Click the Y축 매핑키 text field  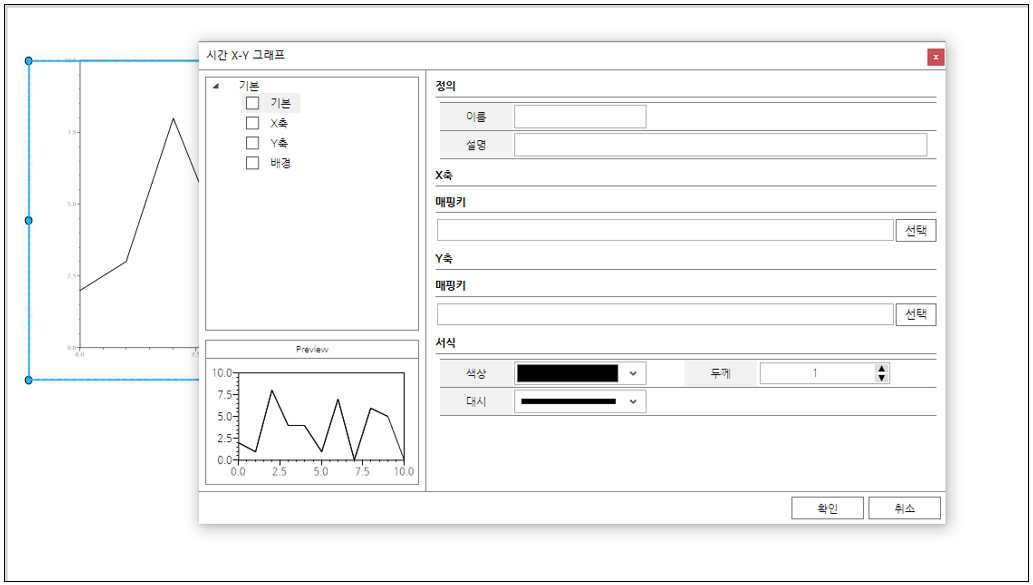pyautogui.click(x=665, y=314)
